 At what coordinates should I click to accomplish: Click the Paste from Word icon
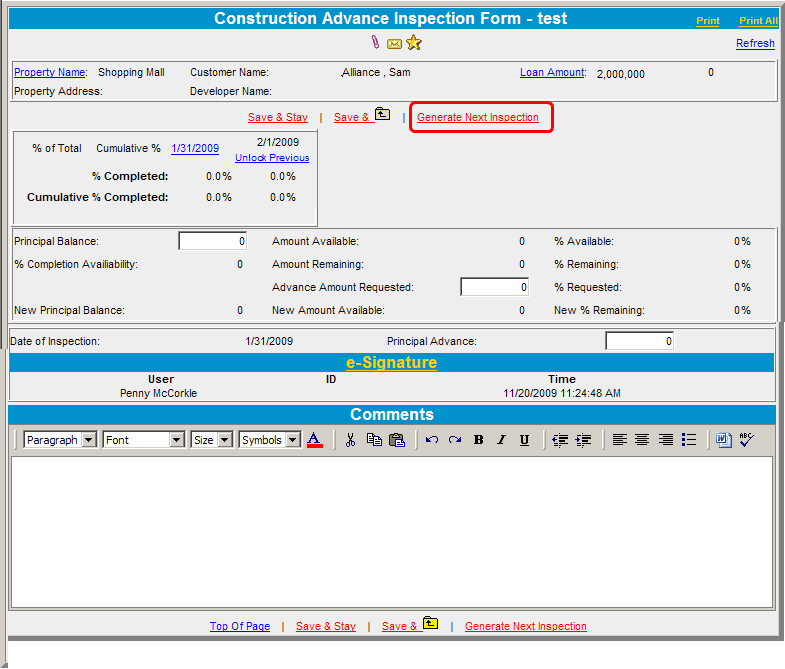[723, 440]
